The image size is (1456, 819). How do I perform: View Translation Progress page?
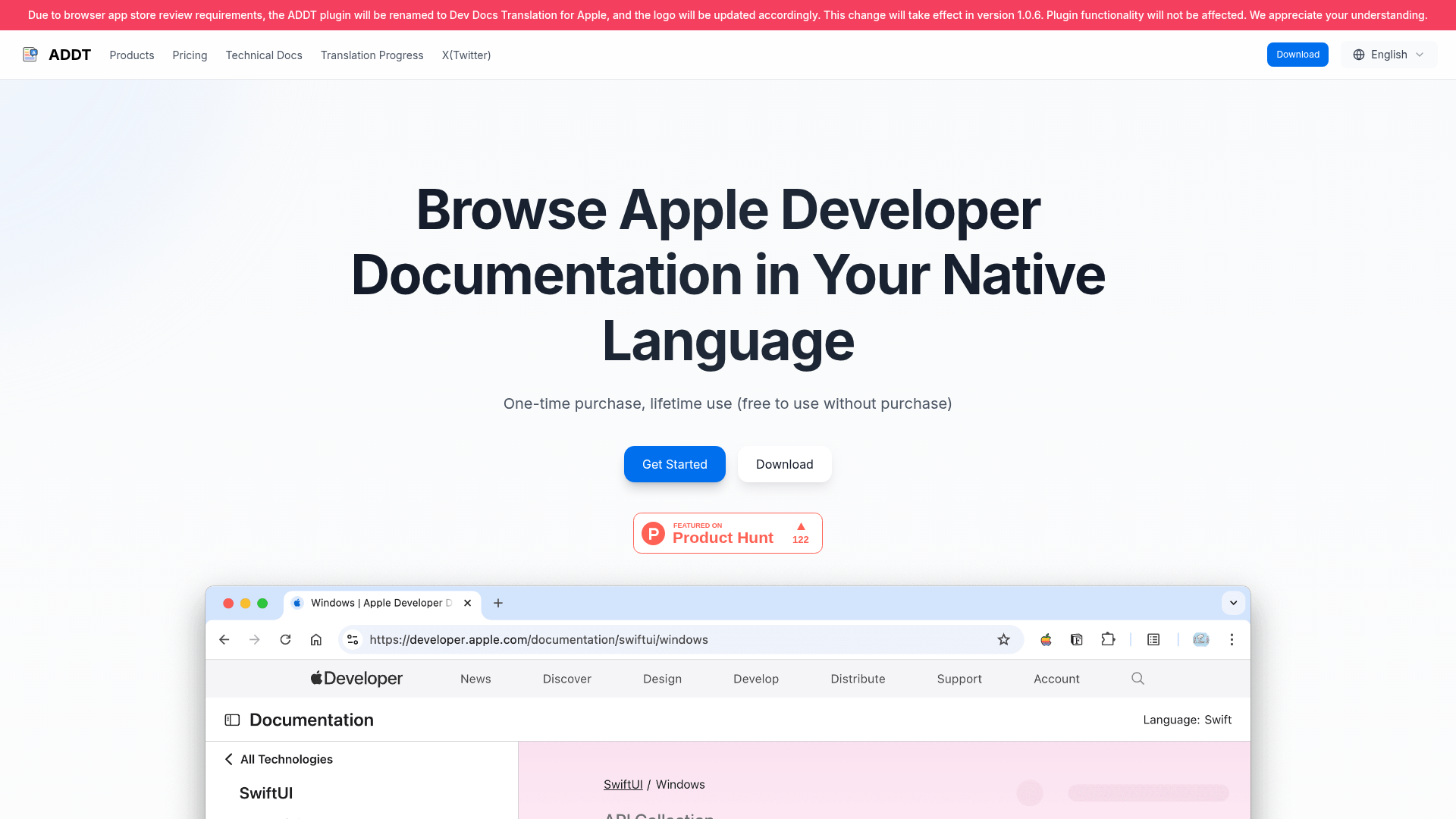(372, 55)
